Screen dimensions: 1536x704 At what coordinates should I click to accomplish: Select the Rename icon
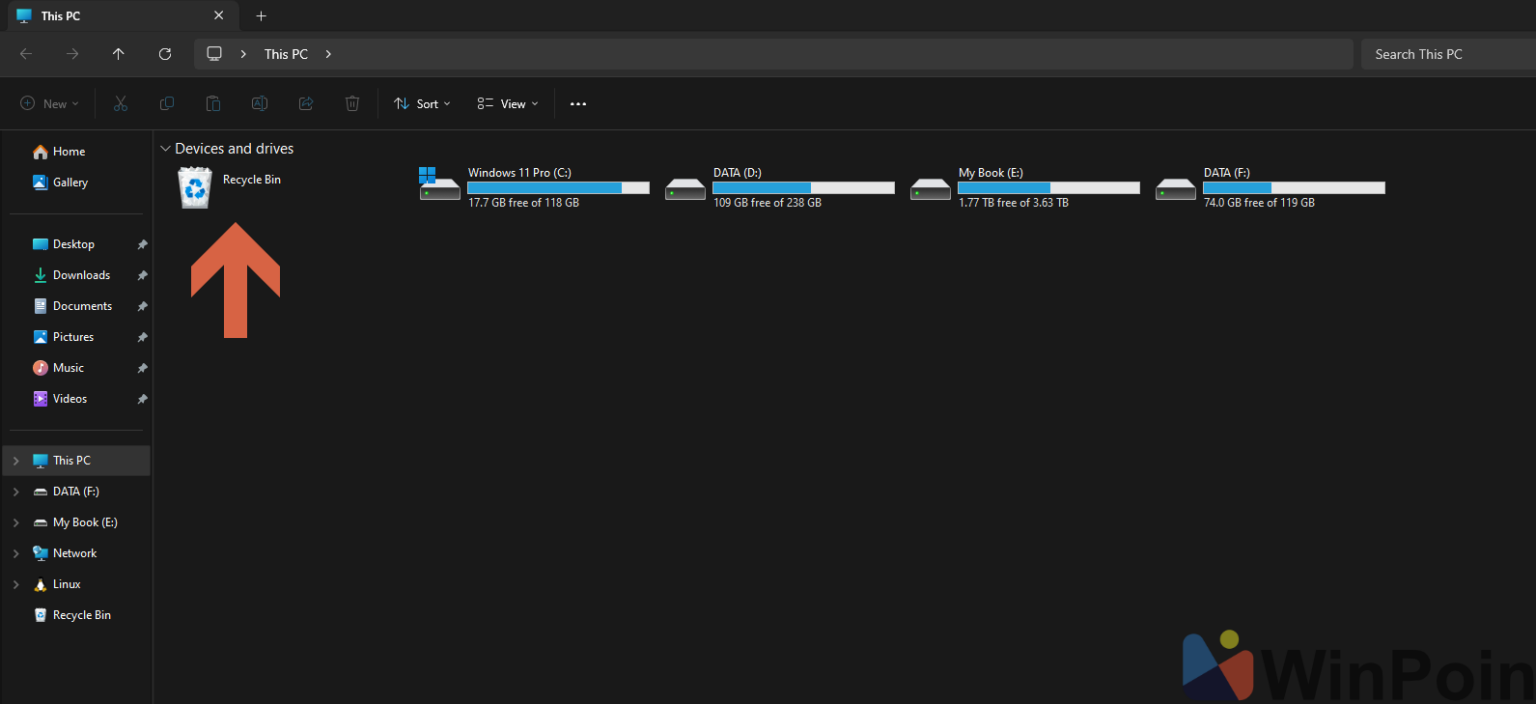259,103
